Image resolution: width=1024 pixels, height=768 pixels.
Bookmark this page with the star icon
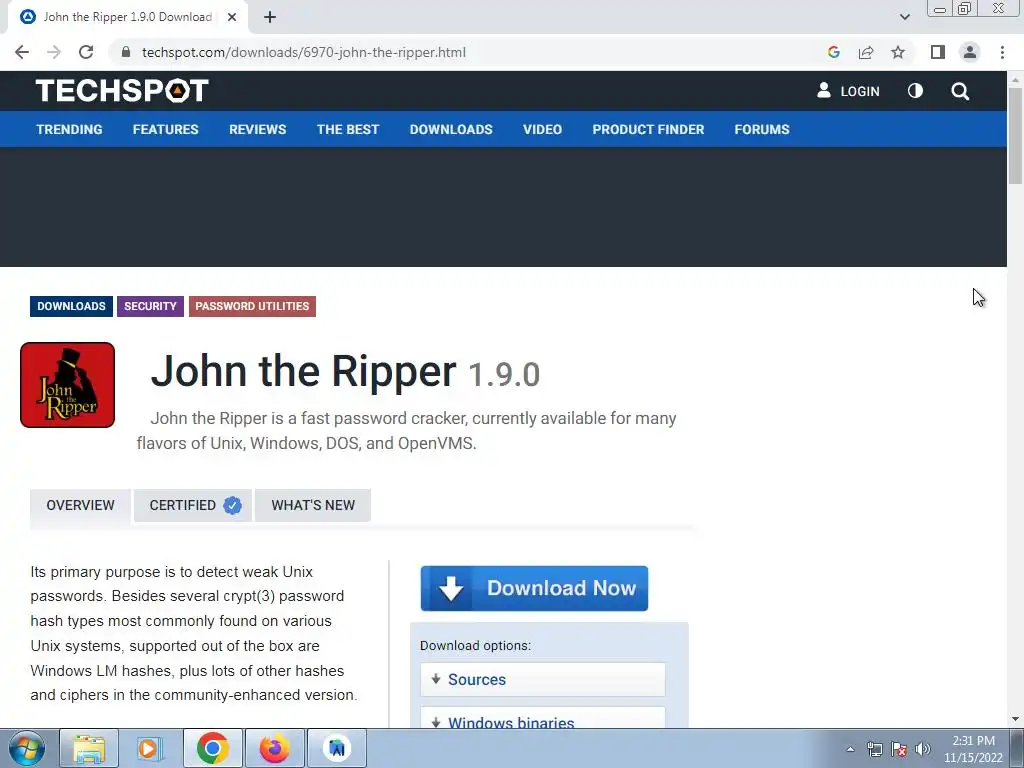click(x=898, y=52)
